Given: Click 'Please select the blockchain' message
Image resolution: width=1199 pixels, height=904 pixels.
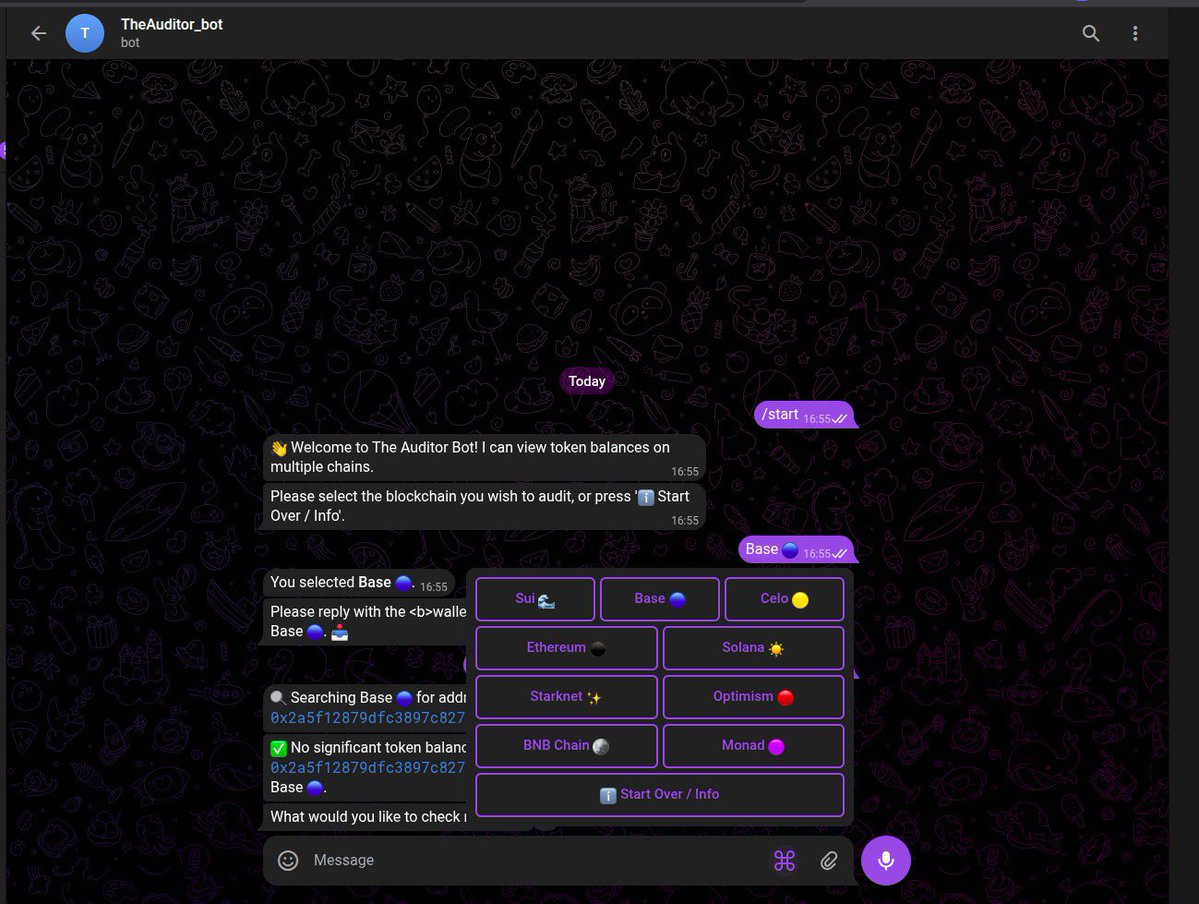Looking at the screenshot, I should click(x=484, y=506).
